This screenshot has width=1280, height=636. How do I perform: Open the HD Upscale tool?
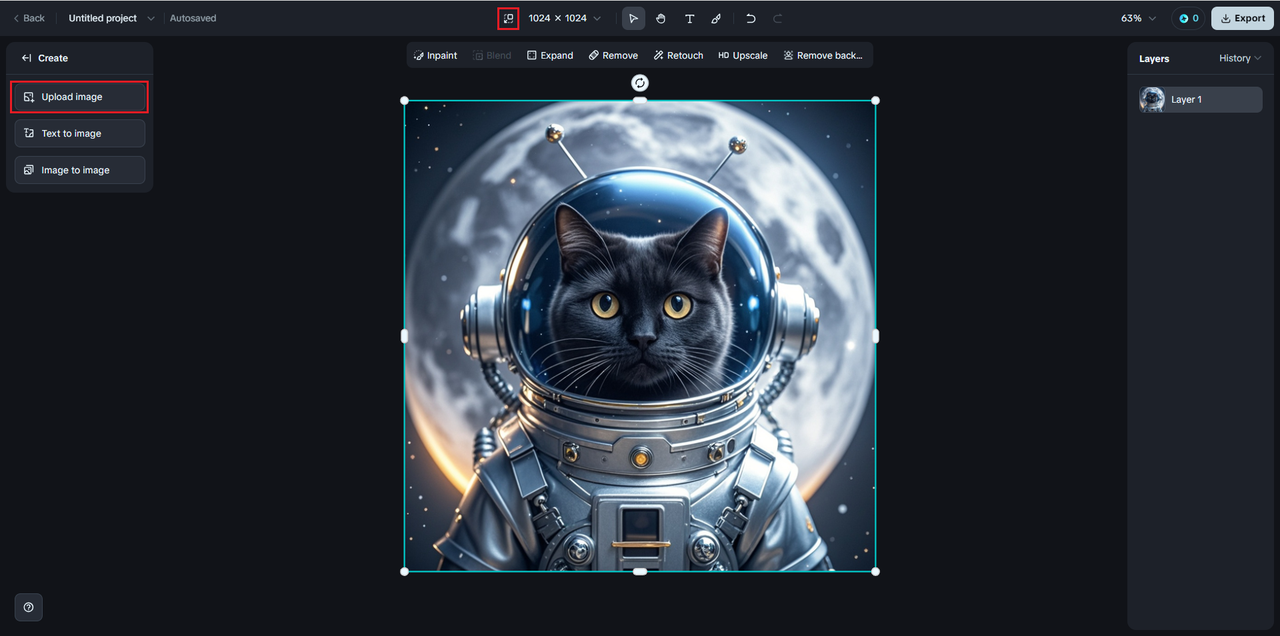pyautogui.click(x=743, y=55)
